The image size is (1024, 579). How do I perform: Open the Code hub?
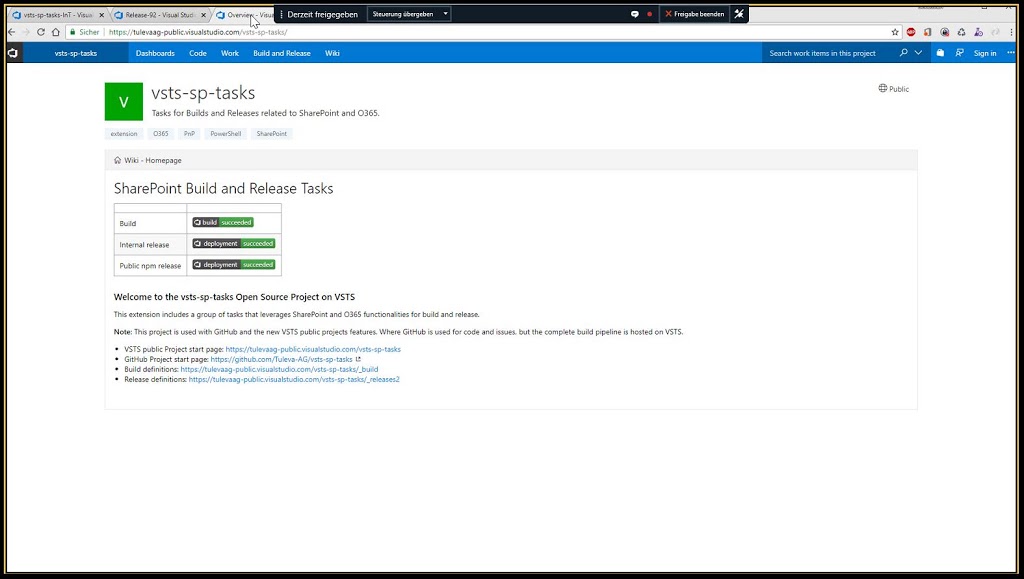point(198,54)
